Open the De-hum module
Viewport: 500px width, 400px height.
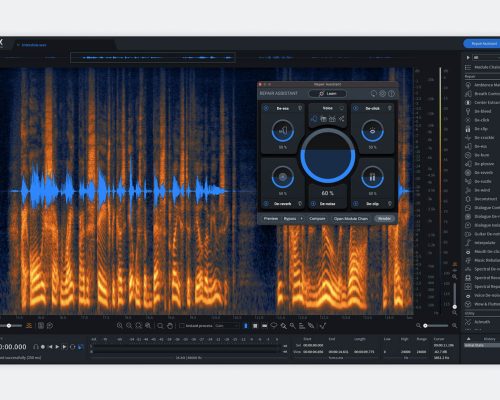(x=482, y=155)
